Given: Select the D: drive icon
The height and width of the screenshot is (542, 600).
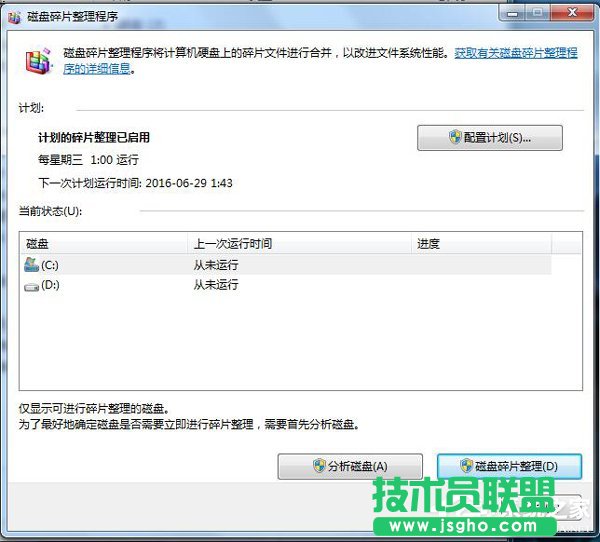Looking at the screenshot, I should click(31, 286).
